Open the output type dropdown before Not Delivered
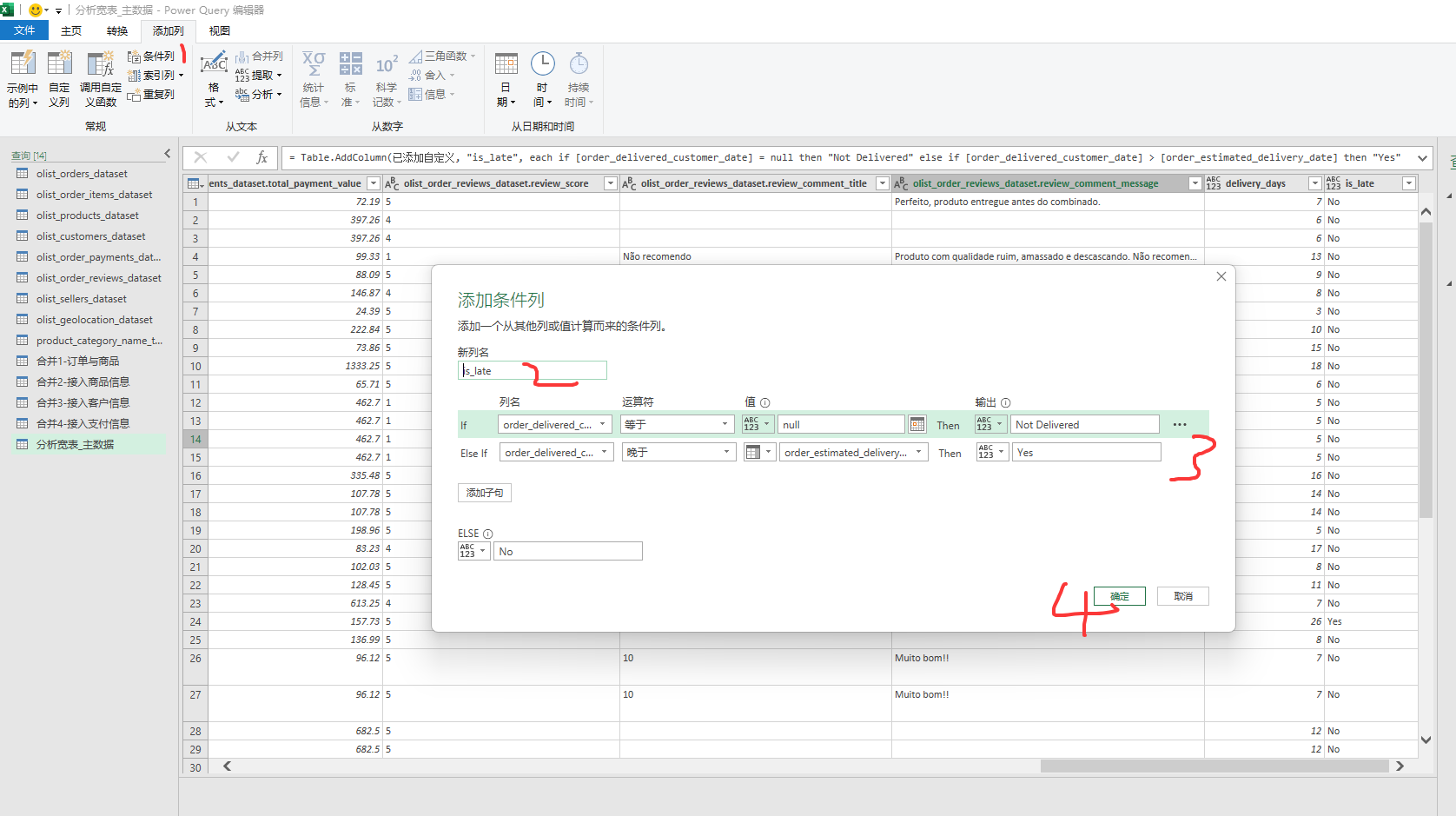 pyautogui.click(x=990, y=425)
